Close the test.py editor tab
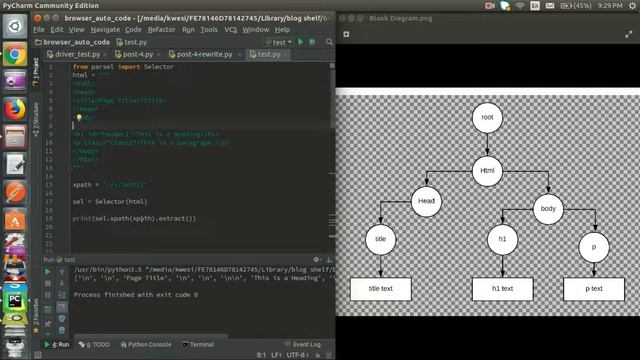This screenshot has height=360, width=640. pyautogui.click(x=285, y=54)
